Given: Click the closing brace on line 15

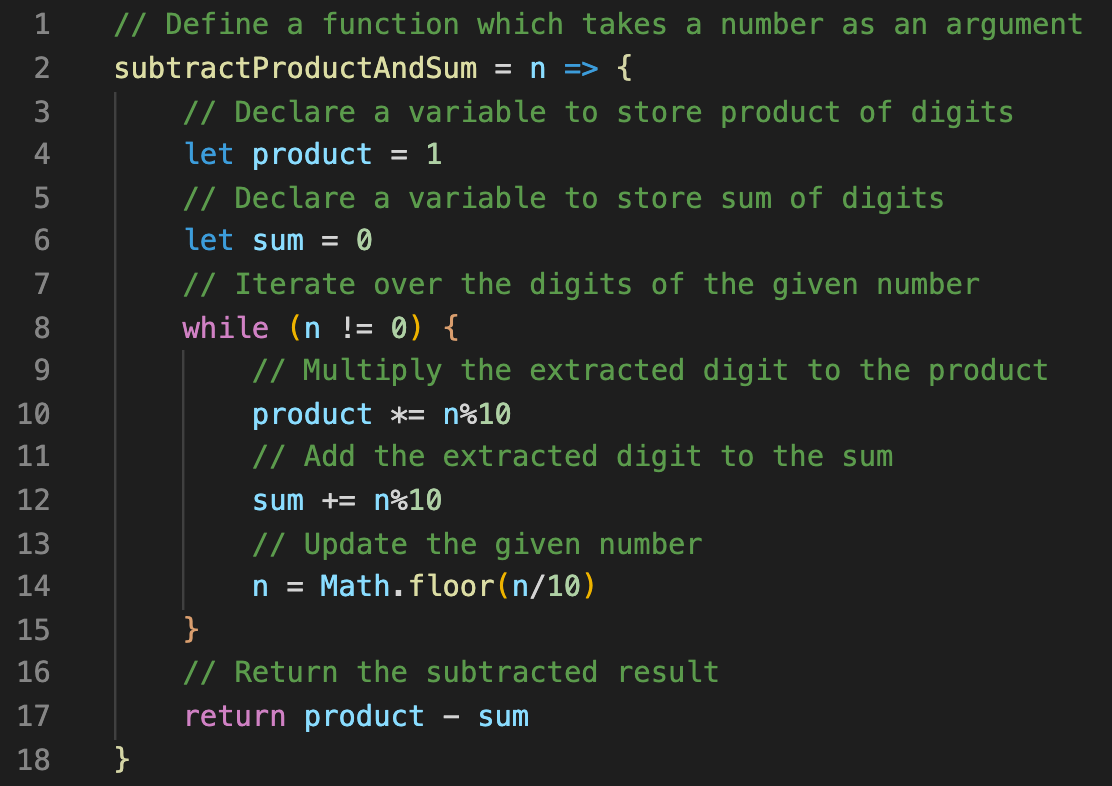Looking at the screenshot, I should (x=191, y=630).
